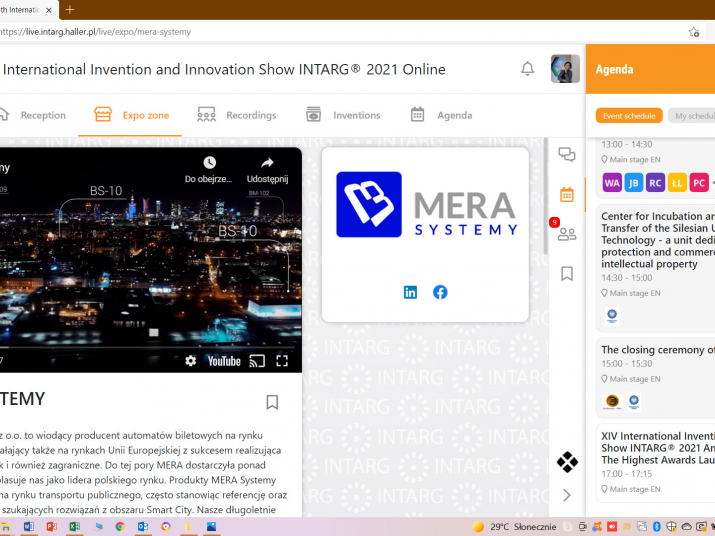Go to the Inventions tab
The image size is (715, 536).
click(343, 115)
